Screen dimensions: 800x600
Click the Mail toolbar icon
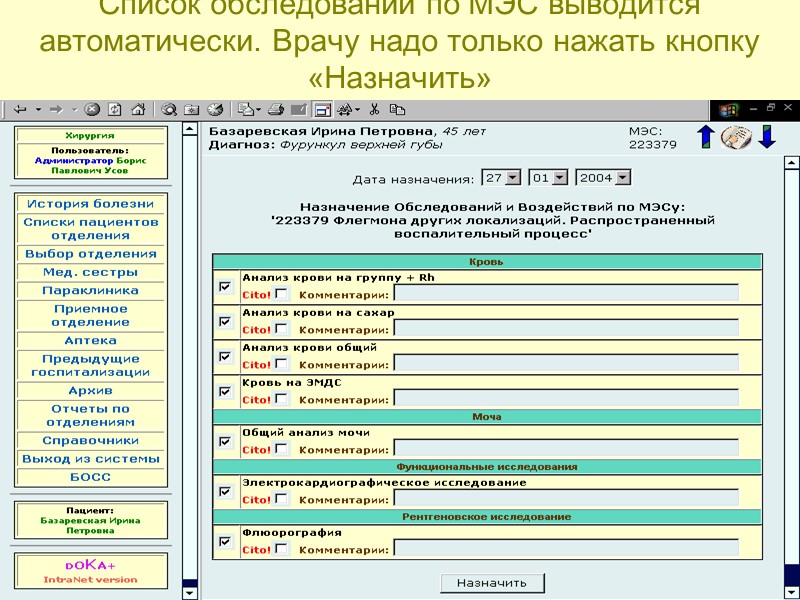[x=246, y=109]
